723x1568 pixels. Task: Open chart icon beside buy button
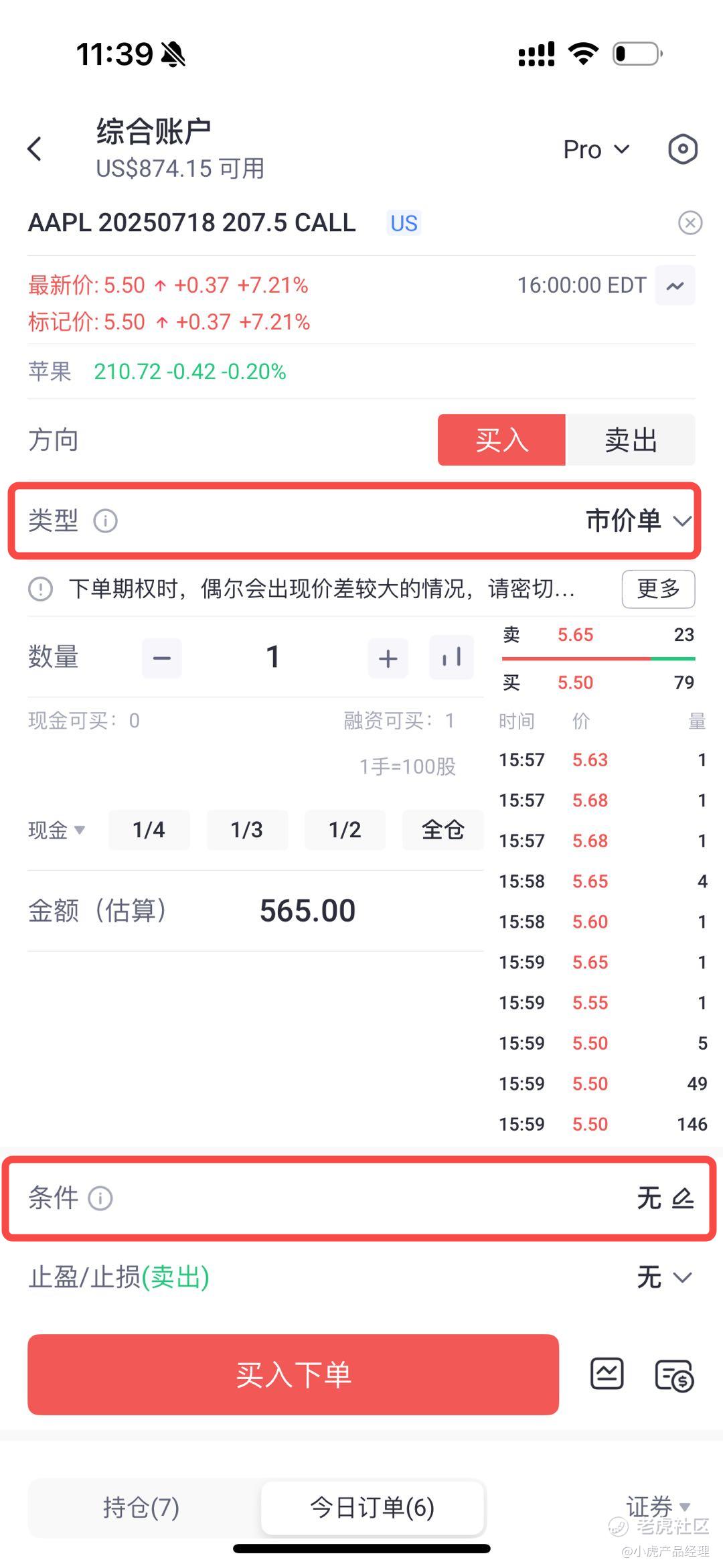[x=607, y=1375]
